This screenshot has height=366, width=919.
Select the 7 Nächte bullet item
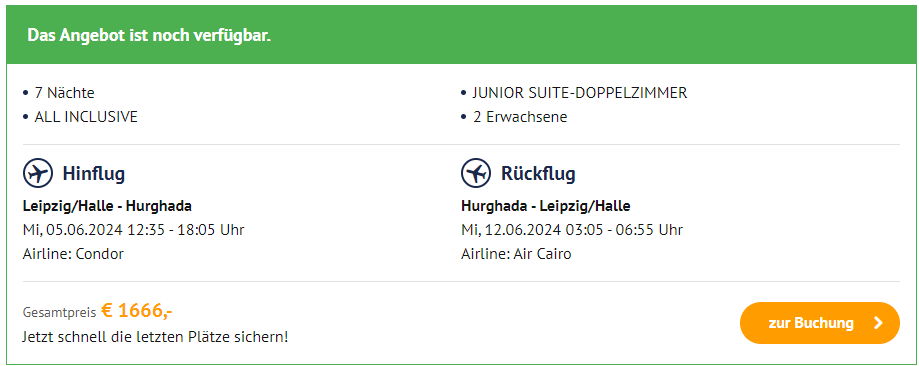(59, 93)
